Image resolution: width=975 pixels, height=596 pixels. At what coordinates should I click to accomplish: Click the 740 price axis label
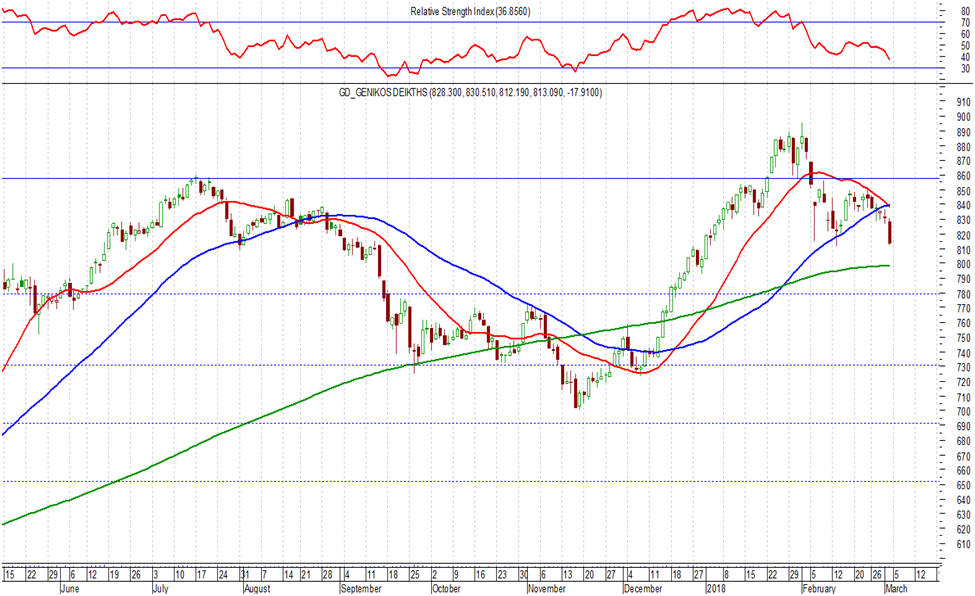[963, 353]
